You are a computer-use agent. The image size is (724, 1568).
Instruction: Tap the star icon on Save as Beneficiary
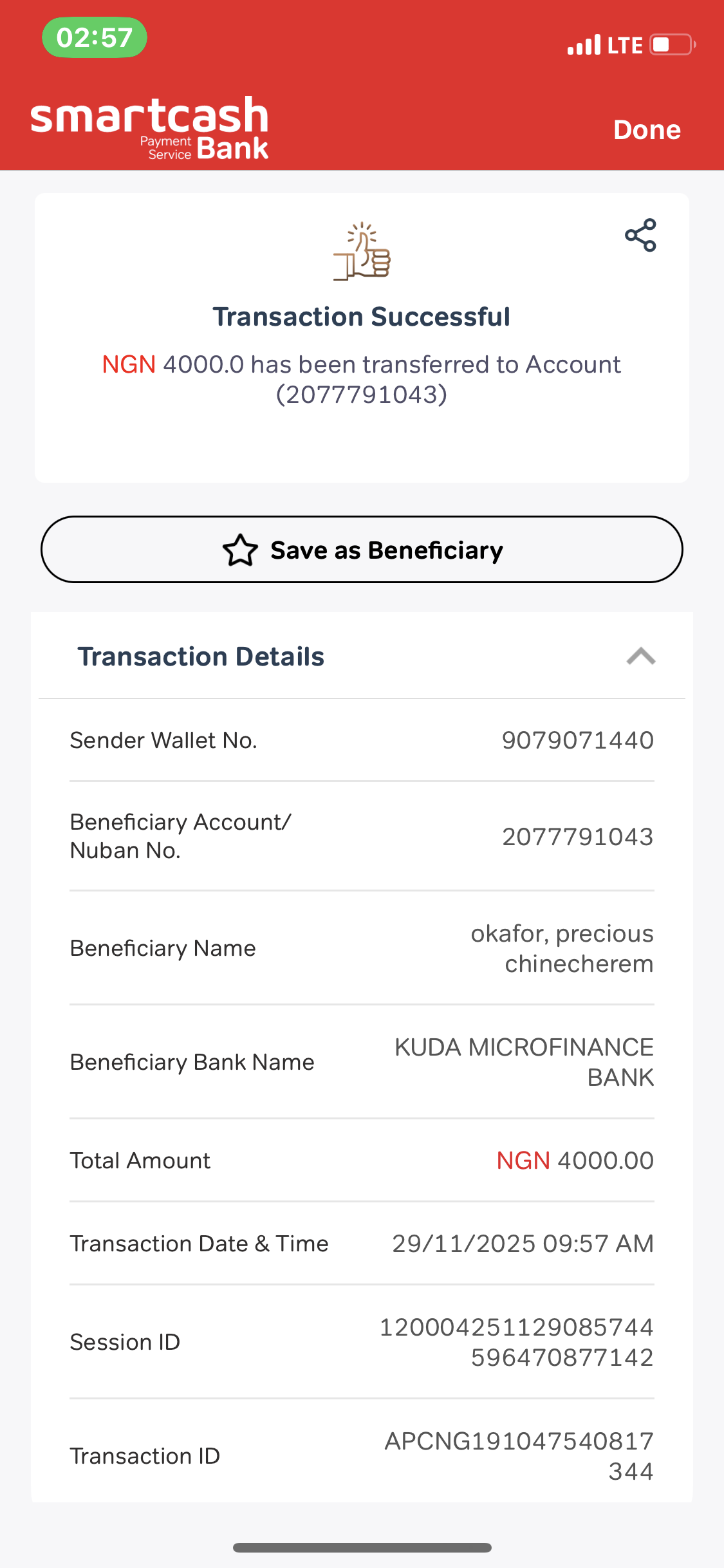pos(240,550)
